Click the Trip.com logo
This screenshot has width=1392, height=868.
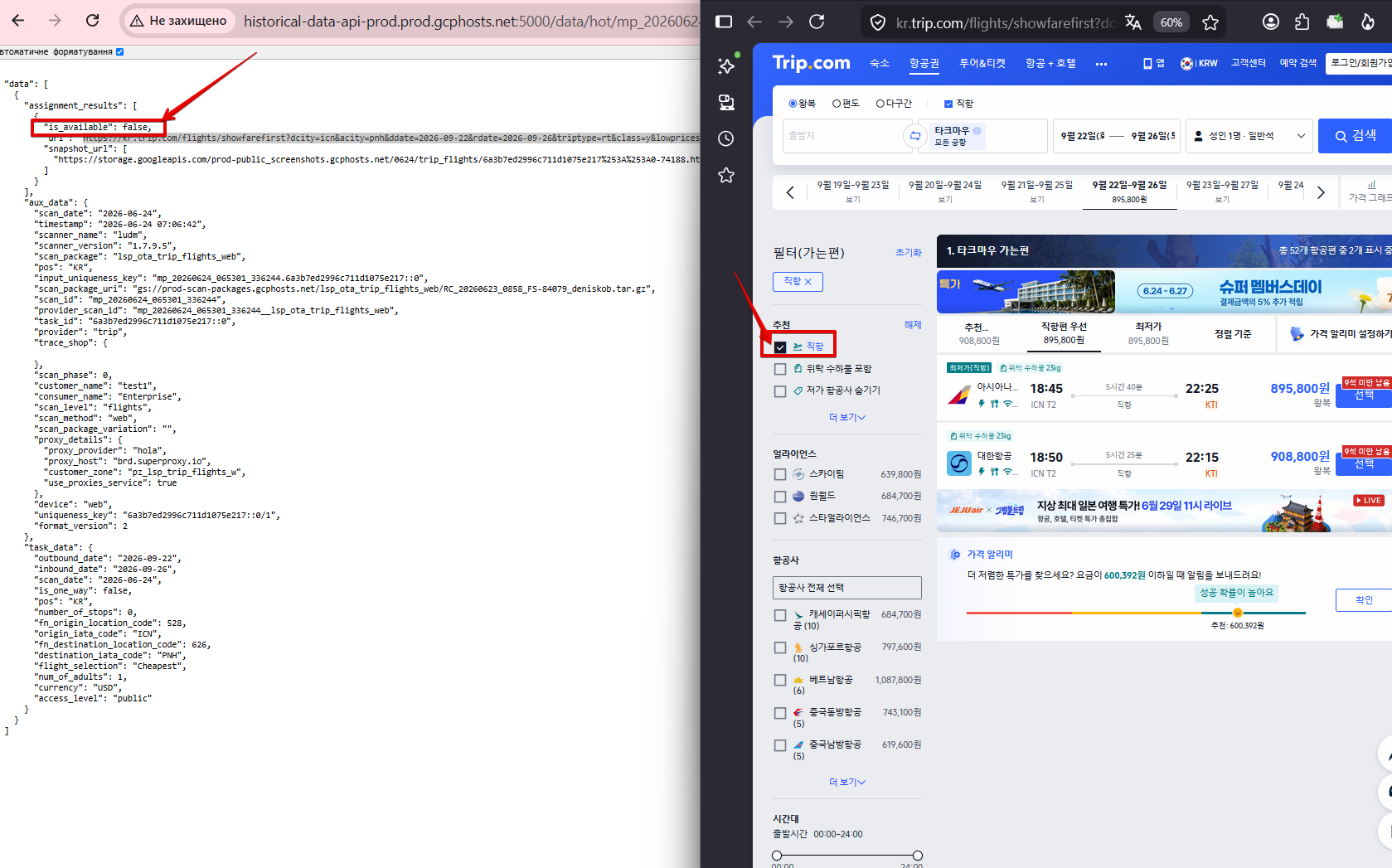point(811,63)
